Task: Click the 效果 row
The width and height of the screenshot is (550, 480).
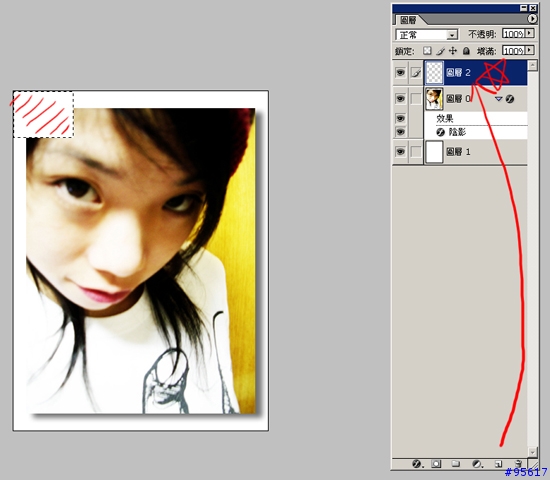Action: pos(476,119)
